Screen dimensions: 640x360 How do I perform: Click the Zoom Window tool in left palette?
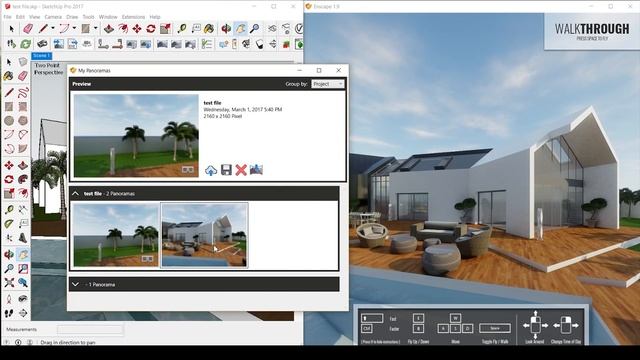(23, 268)
